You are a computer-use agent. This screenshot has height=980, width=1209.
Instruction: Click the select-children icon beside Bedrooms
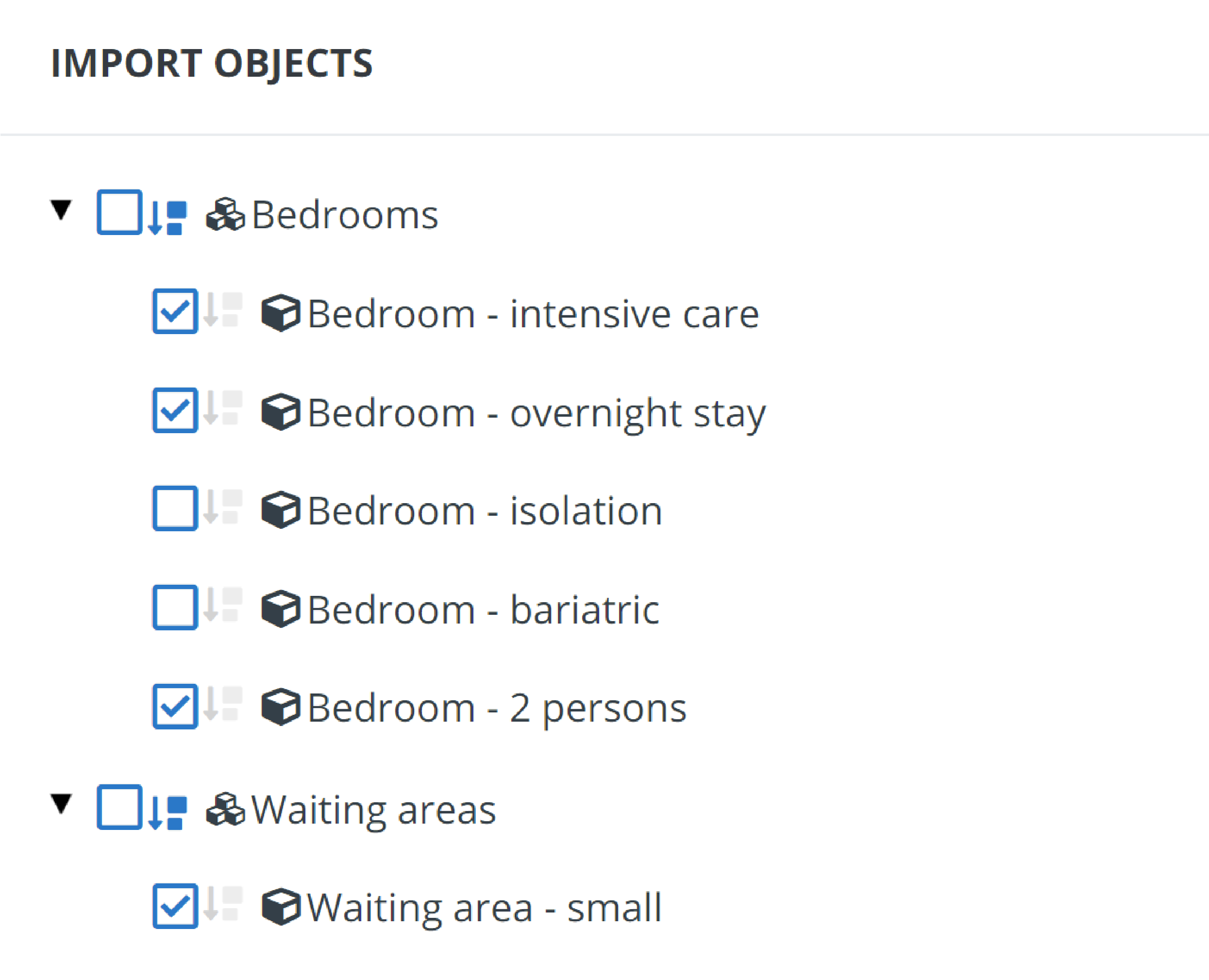[168, 218]
